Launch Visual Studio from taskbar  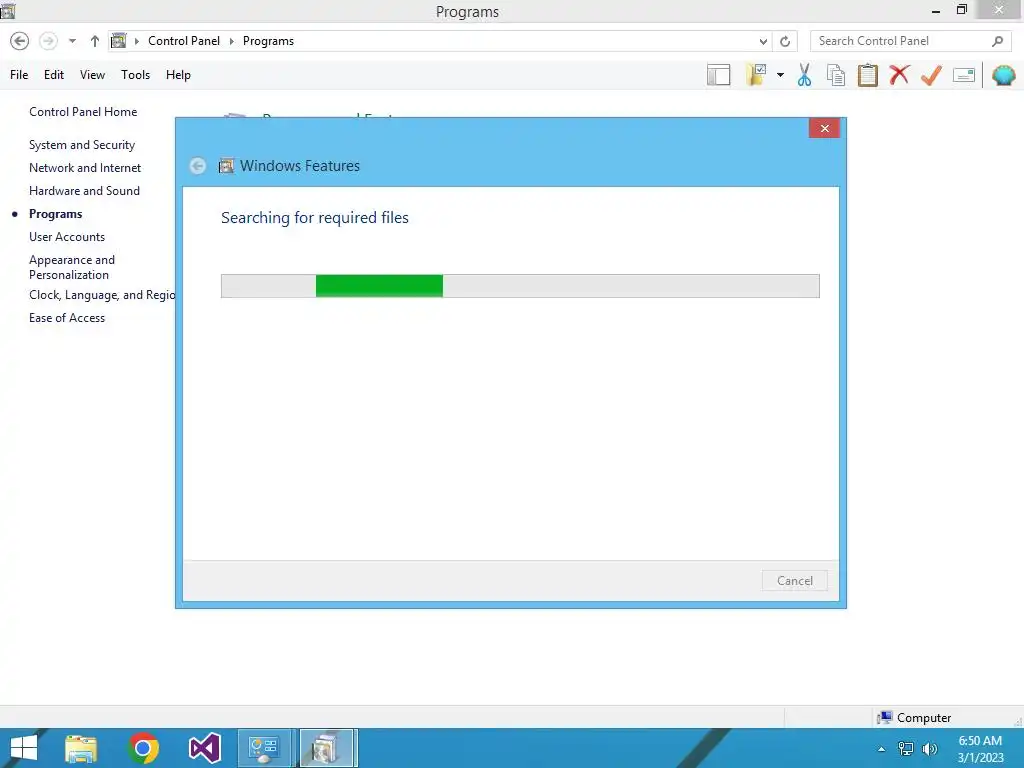click(204, 748)
